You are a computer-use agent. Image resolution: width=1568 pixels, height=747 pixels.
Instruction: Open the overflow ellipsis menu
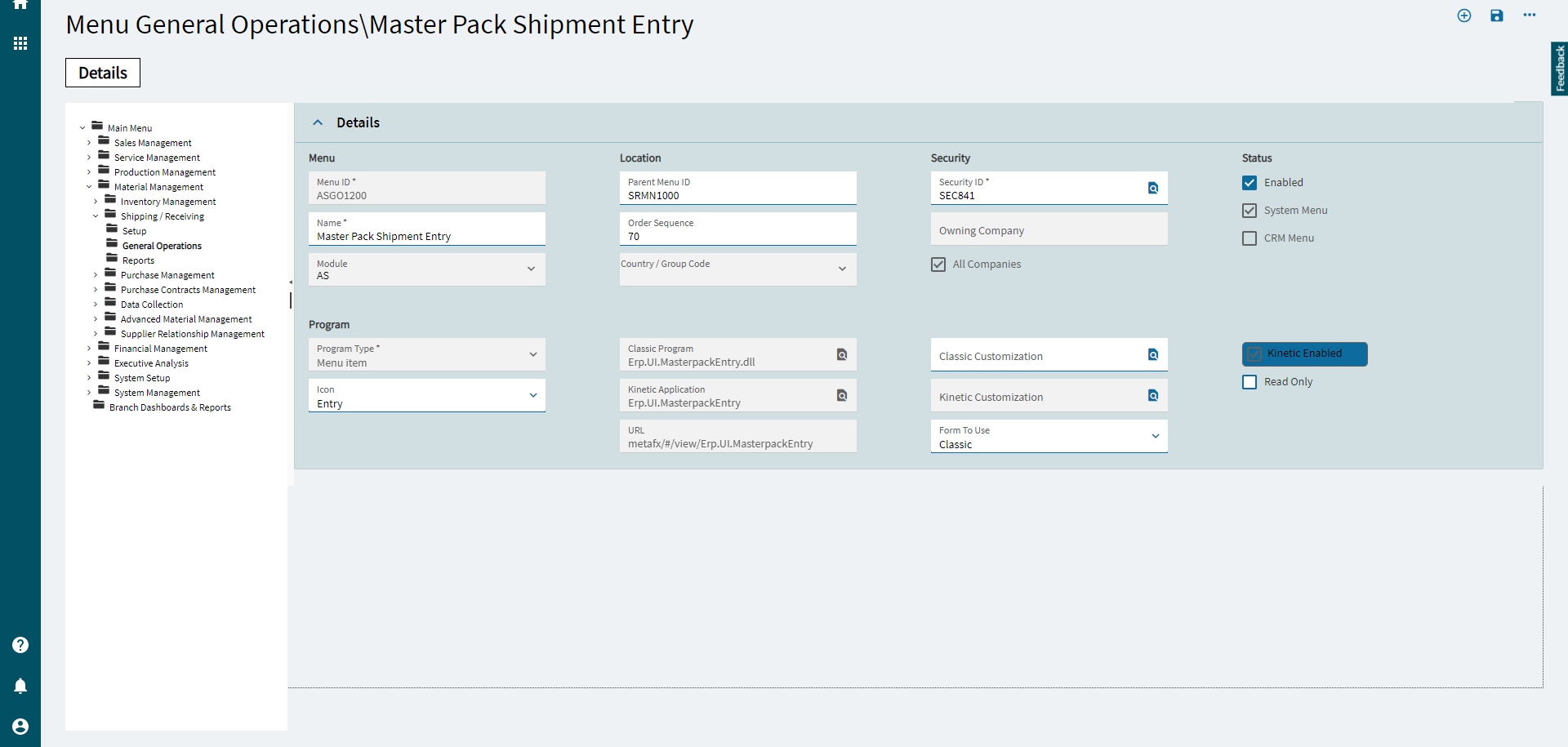1530,15
